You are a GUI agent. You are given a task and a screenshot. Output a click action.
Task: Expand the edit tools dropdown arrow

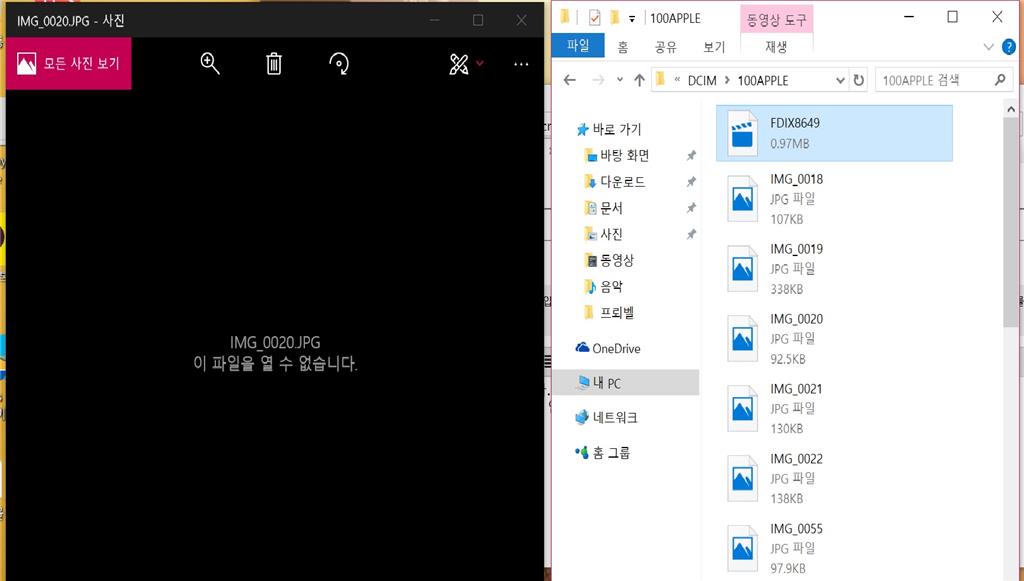click(480, 63)
